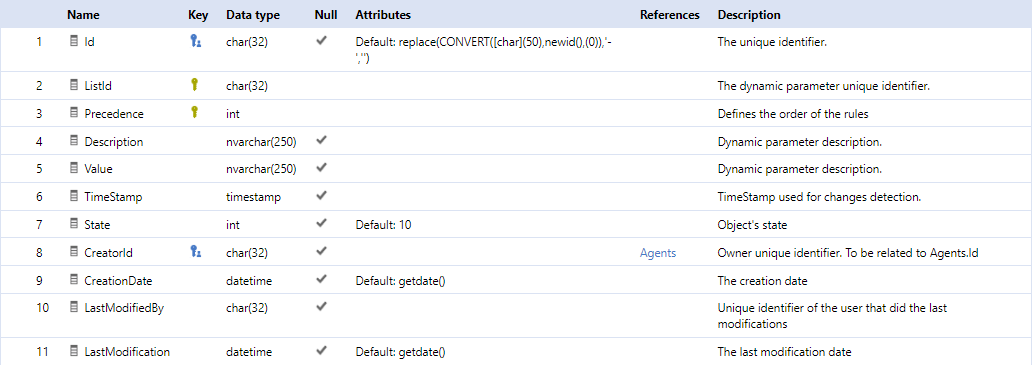Click the column icon beside TimeStamp
The image size is (1032, 365).
click(x=74, y=196)
